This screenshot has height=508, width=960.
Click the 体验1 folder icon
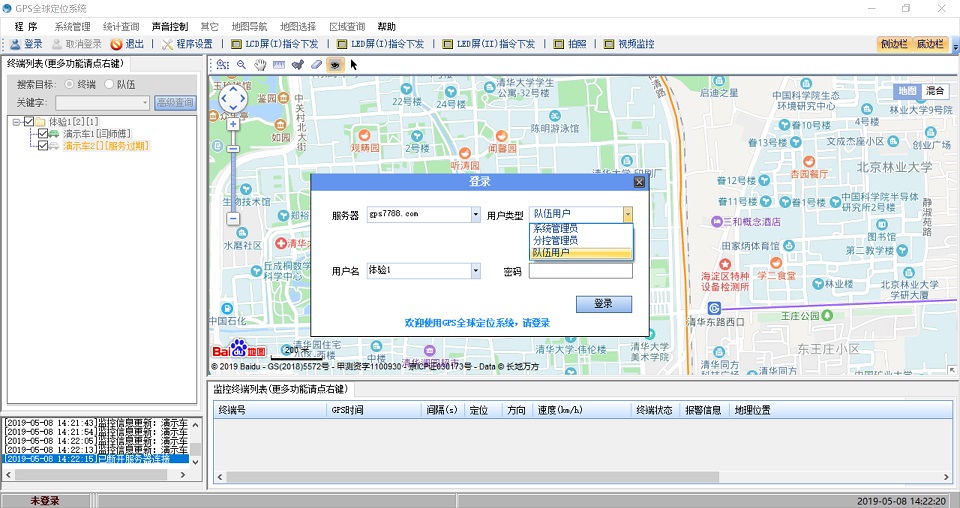[x=40, y=122]
